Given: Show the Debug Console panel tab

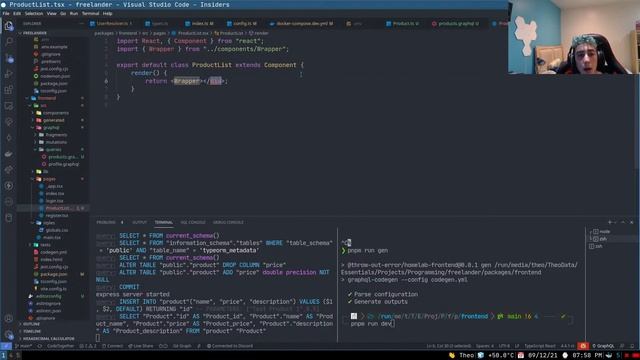Looking at the screenshot, I should click(228, 222).
